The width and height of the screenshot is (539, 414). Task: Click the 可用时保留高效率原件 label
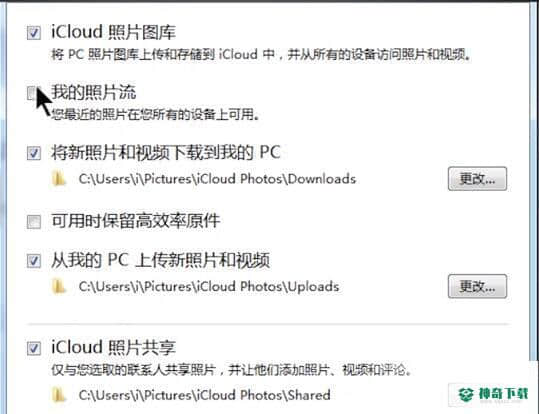136,221
